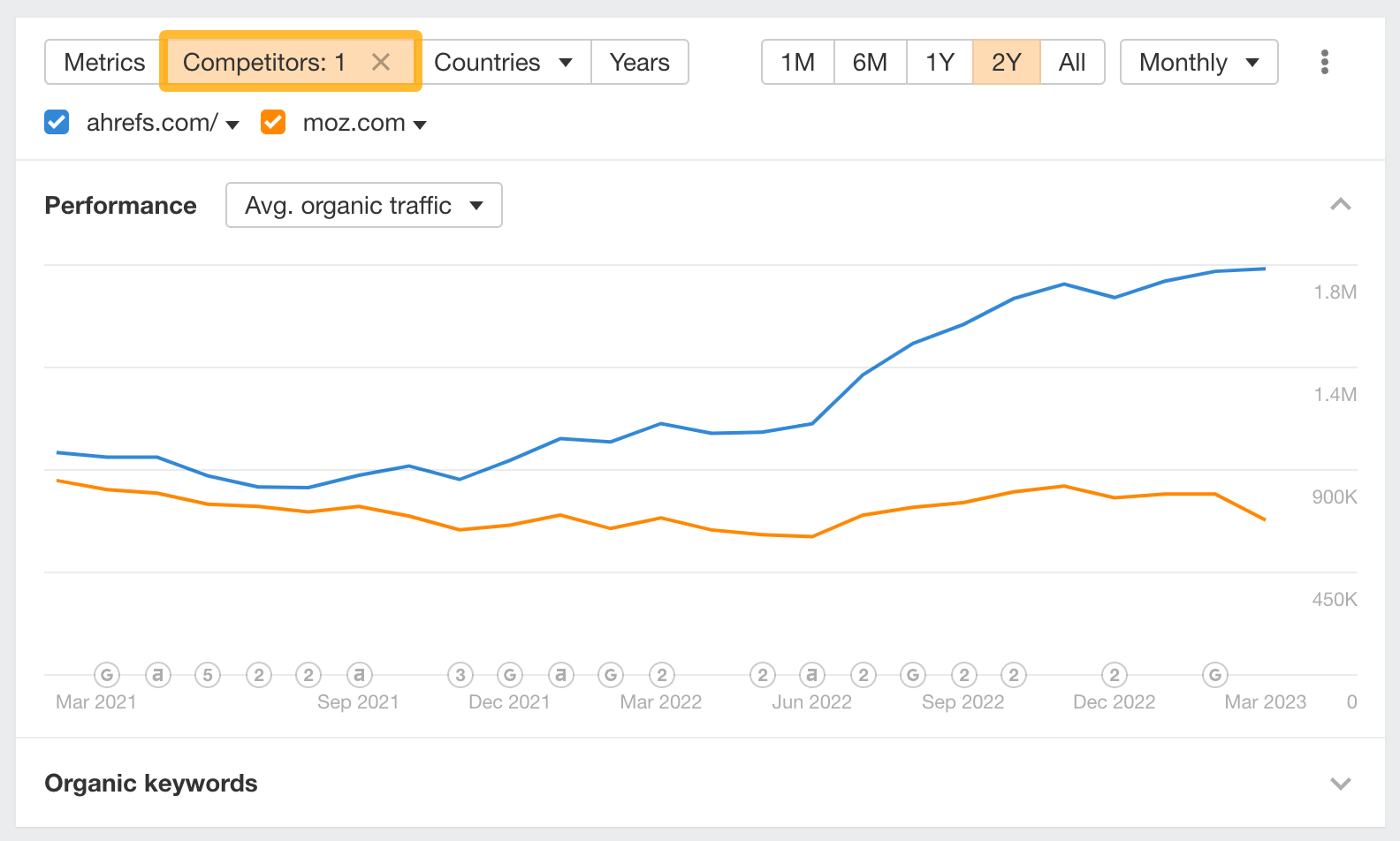Click the '1.8M' axis label

click(1335, 292)
